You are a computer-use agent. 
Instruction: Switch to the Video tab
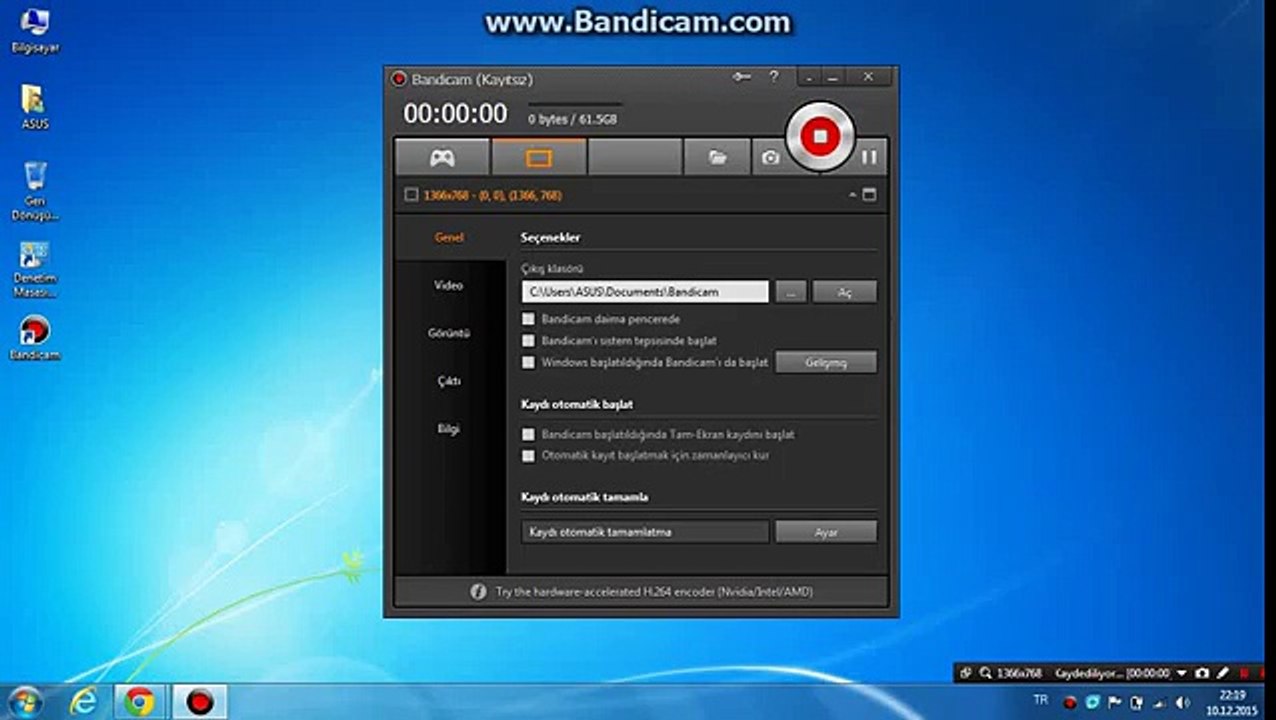click(449, 285)
